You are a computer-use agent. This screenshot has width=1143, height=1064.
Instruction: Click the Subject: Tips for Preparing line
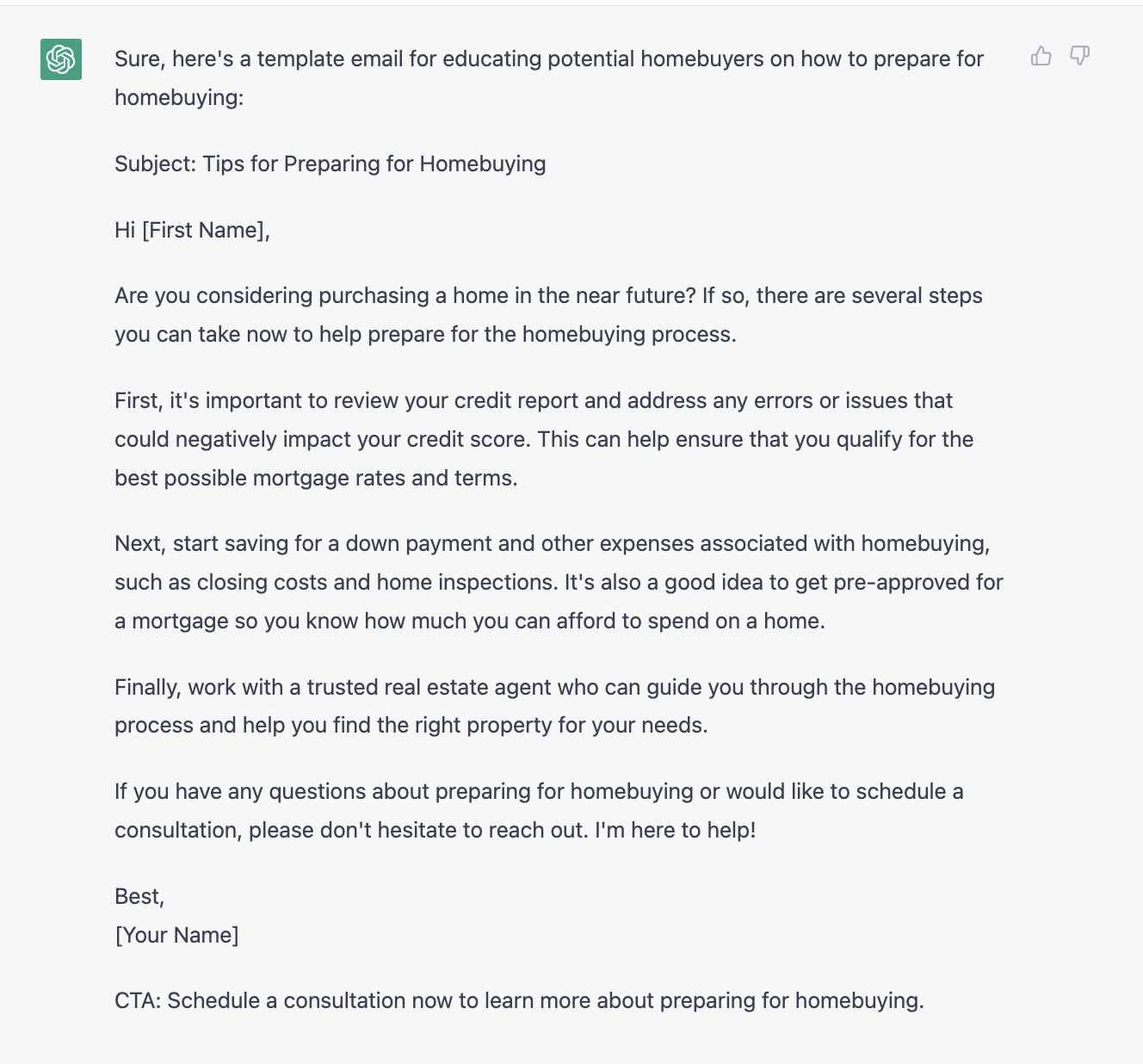[x=331, y=164]
